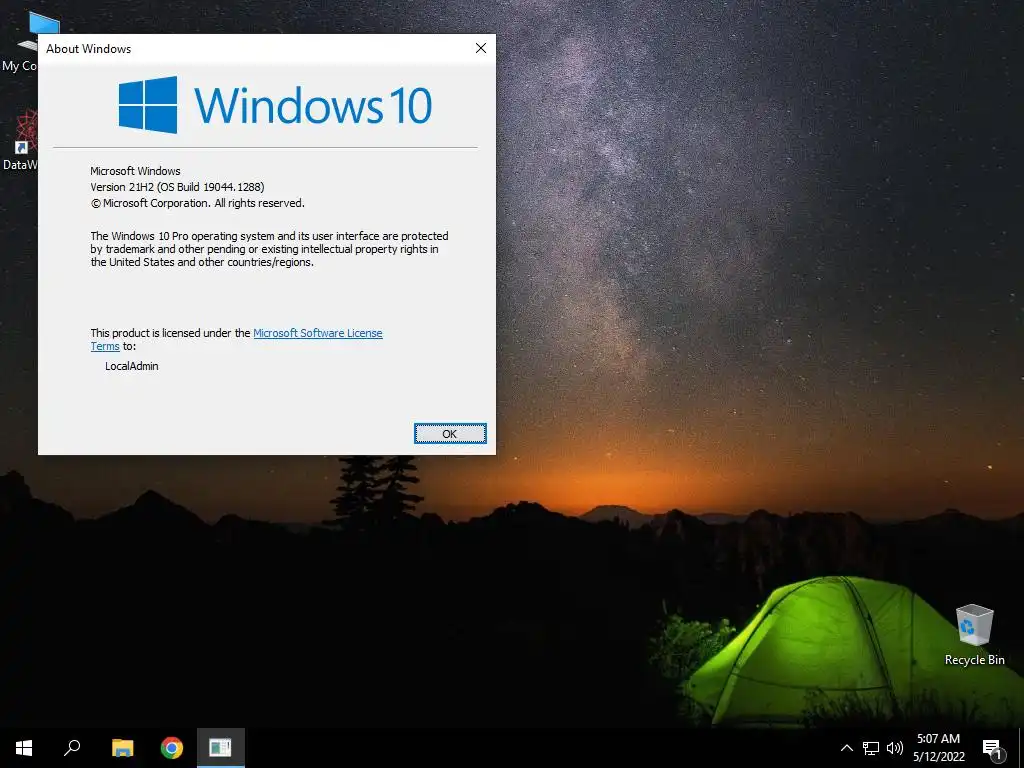Open Google Chrome from taskbar
The width and height of the screenshot is (1024, 768).
pyautogui.click(x=172, y=748)
